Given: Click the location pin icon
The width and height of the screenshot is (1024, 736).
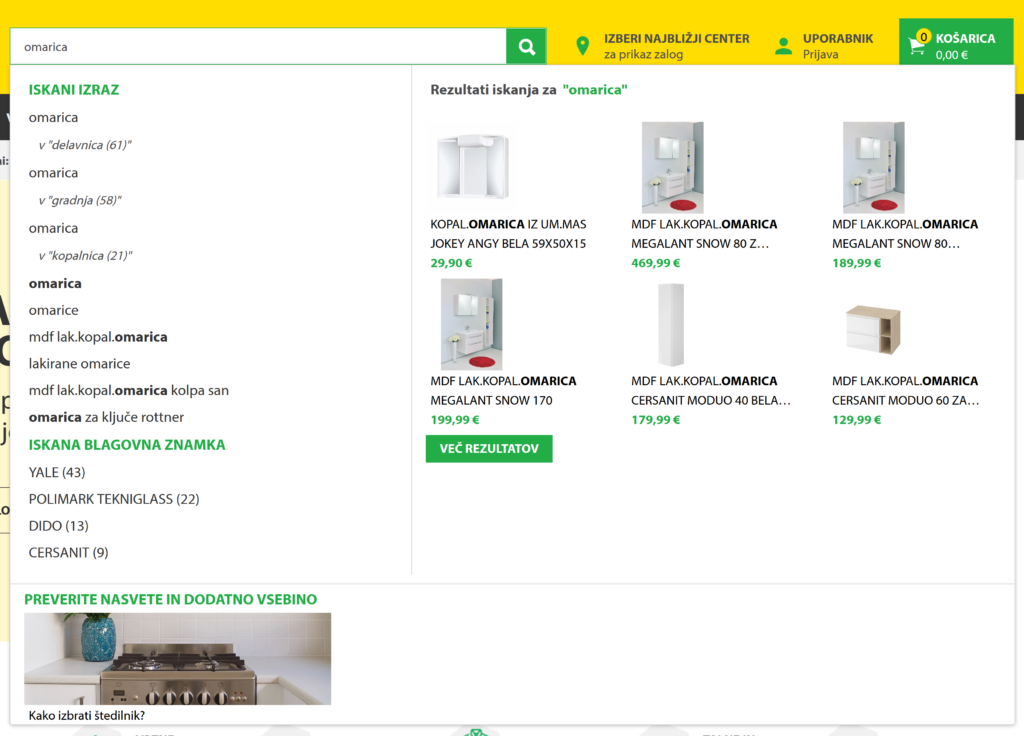Looking at the screenshot, I should point(583,46).
